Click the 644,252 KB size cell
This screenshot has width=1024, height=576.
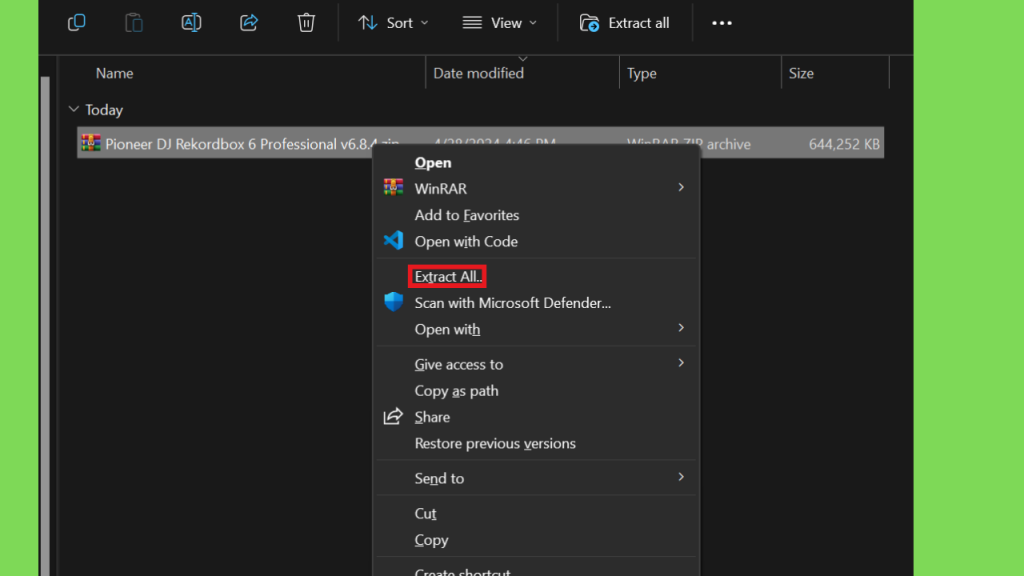pos(844,144)
